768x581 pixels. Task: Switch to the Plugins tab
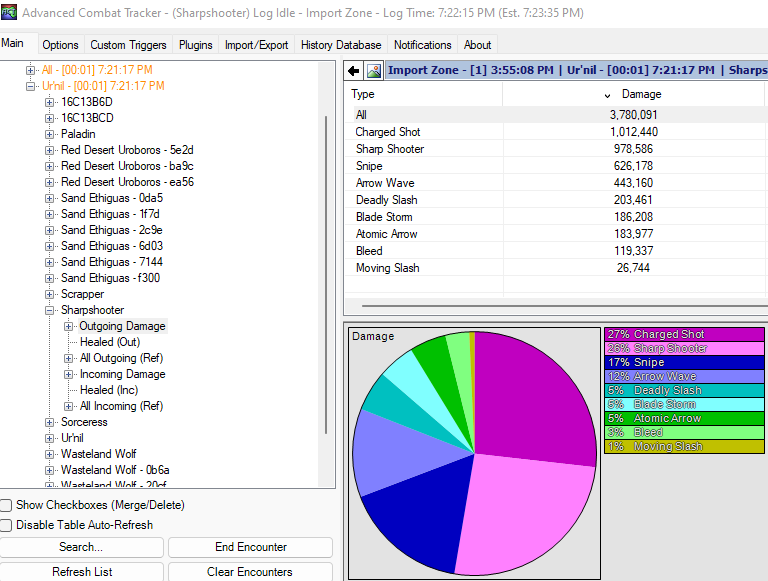click(x=195, y=45)
